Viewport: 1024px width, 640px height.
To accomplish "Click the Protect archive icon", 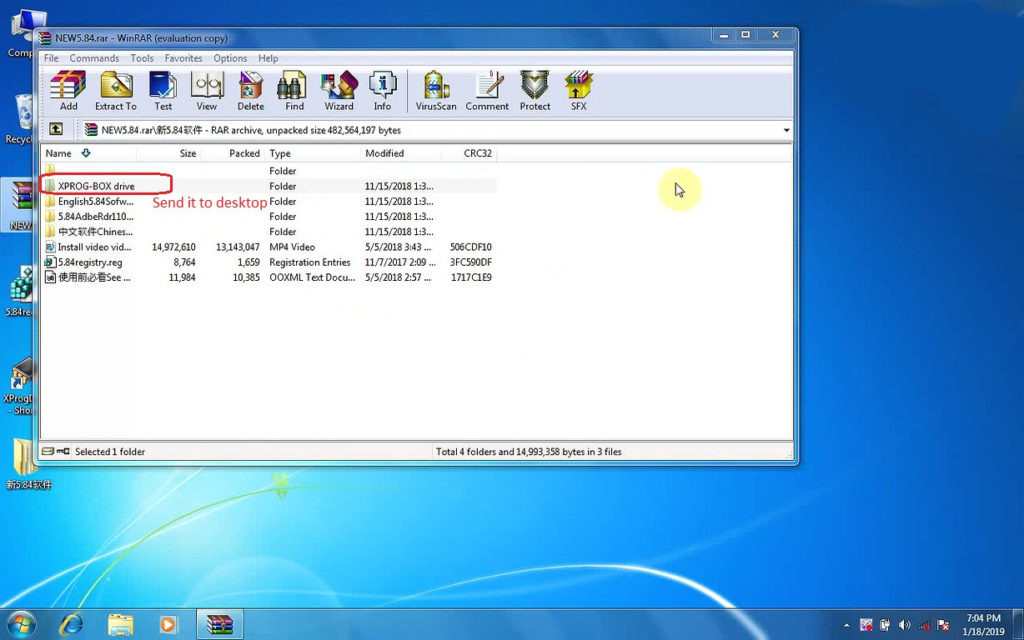I will click(x=535, y=91).
